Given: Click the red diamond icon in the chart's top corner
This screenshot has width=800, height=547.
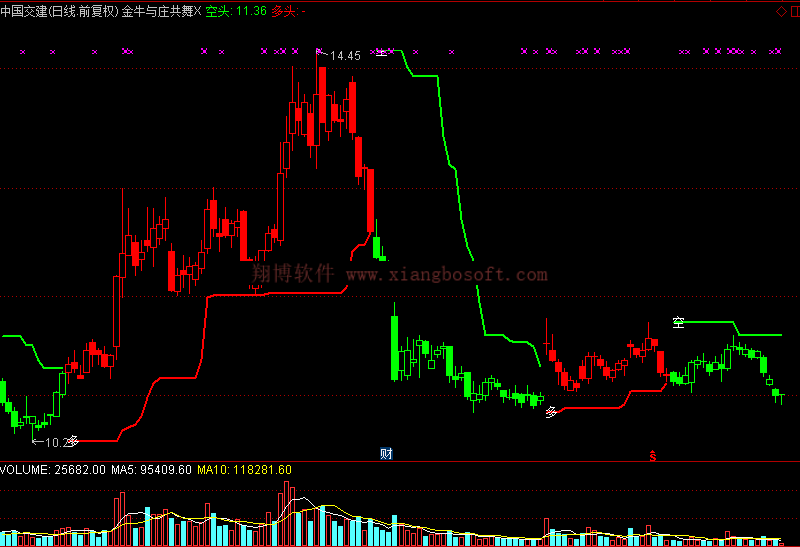Looking at the screenshot, I should 781,11.
